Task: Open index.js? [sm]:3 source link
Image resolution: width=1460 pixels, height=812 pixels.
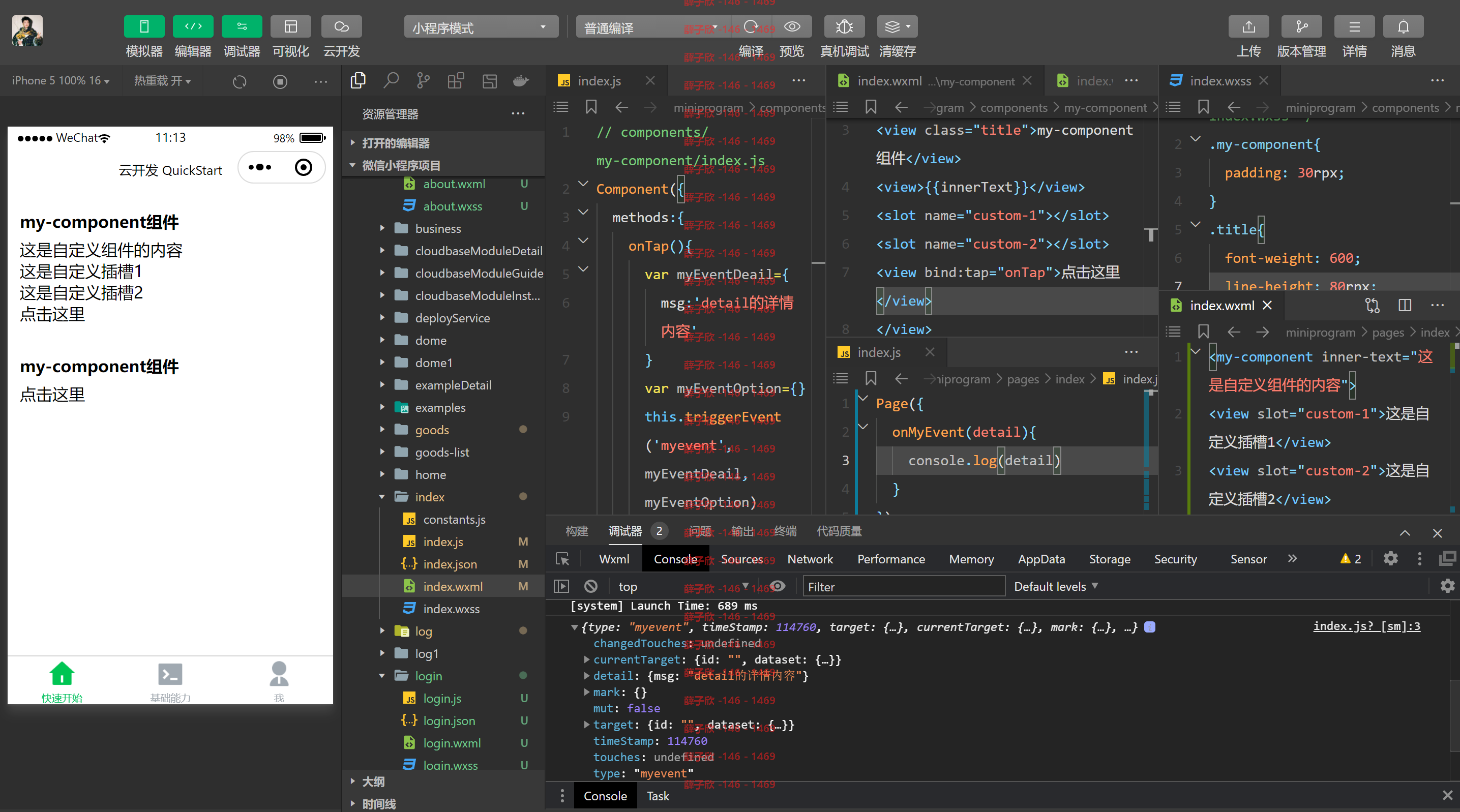Action: click(x=1366, y=626)
